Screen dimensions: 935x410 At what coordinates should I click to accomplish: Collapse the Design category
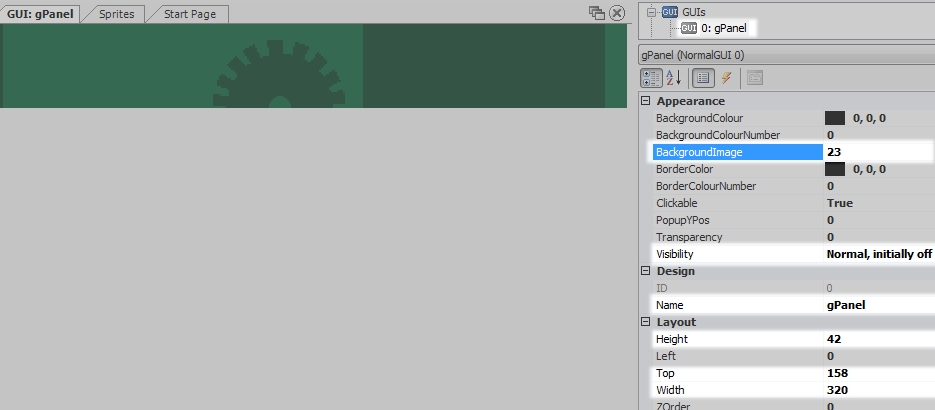pos(645,271)
